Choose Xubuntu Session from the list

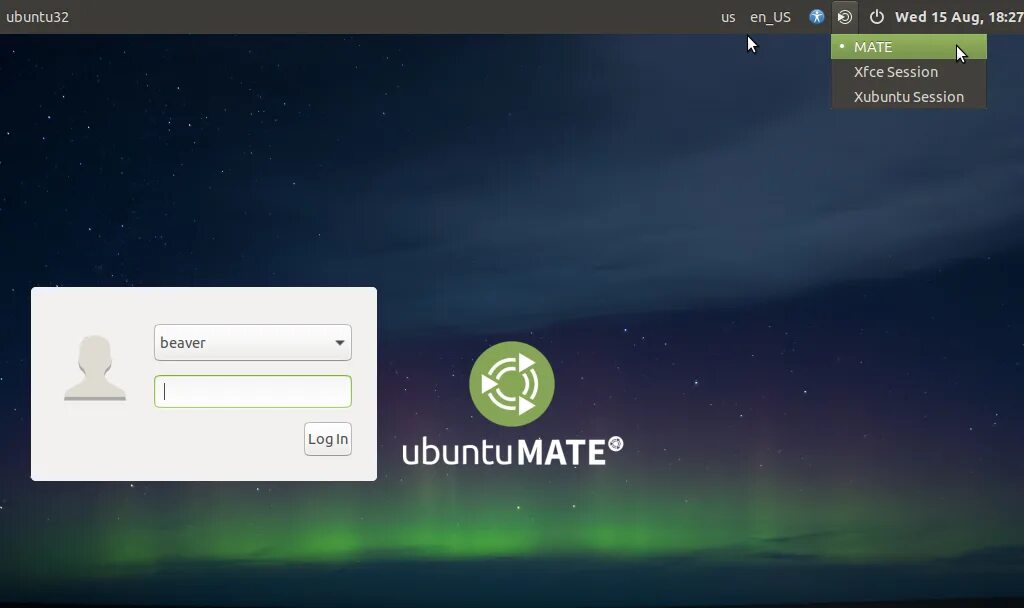(x=908, y=97)
